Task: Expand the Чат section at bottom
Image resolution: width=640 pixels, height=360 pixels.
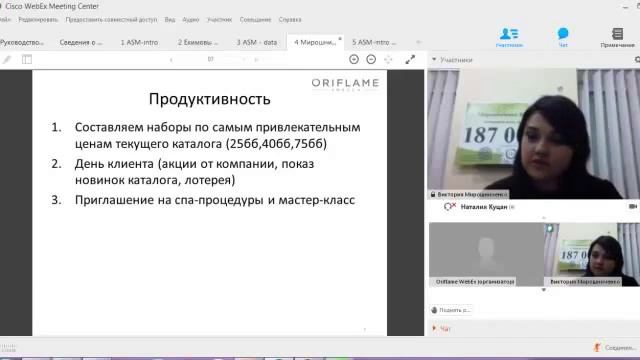Action: (x=434, y=328)
